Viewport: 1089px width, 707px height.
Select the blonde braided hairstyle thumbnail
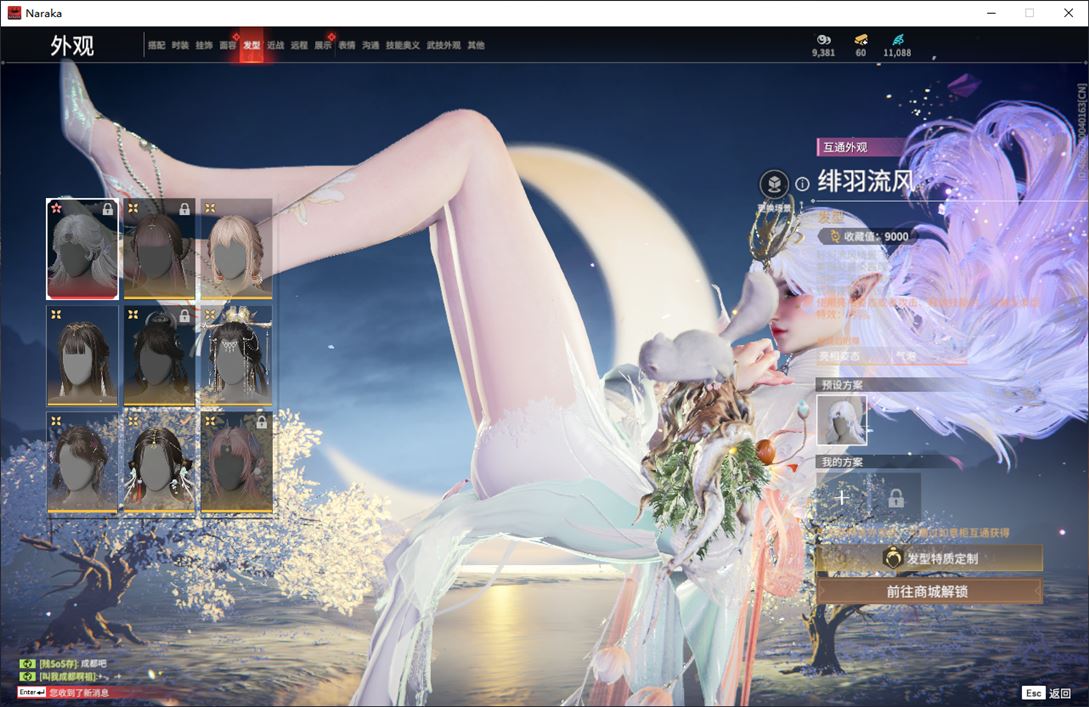(236, 249)
